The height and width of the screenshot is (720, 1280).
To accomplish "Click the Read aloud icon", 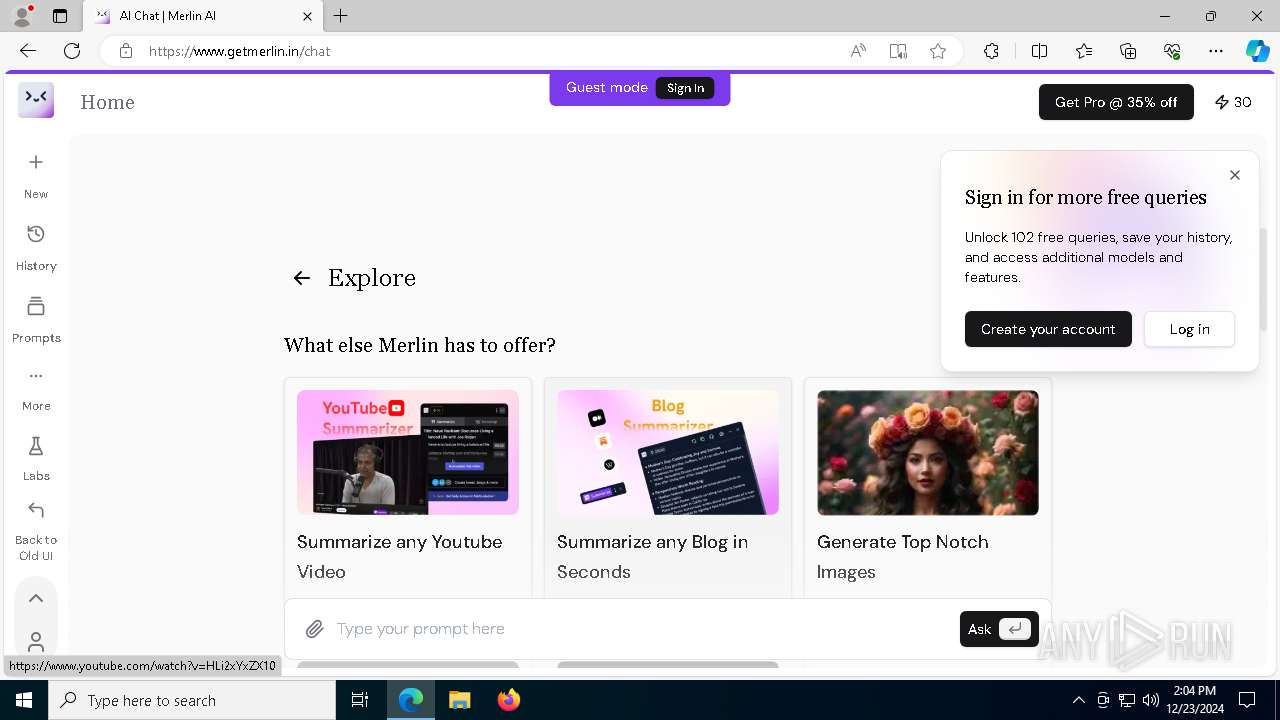I will (858, 51).
